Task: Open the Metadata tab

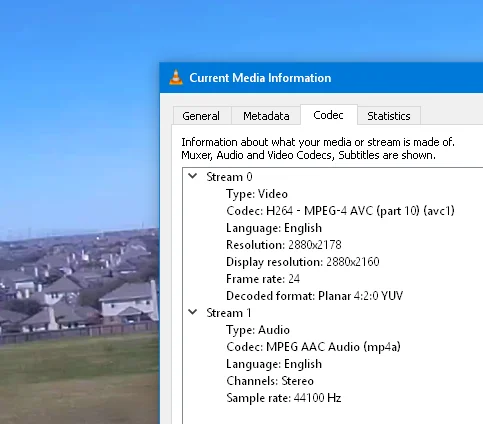Action: click(266, 116)
